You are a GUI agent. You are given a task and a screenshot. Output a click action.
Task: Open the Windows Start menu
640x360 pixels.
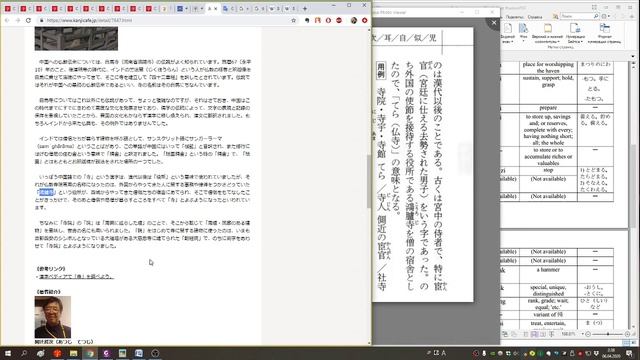click(x=8, y=353)
